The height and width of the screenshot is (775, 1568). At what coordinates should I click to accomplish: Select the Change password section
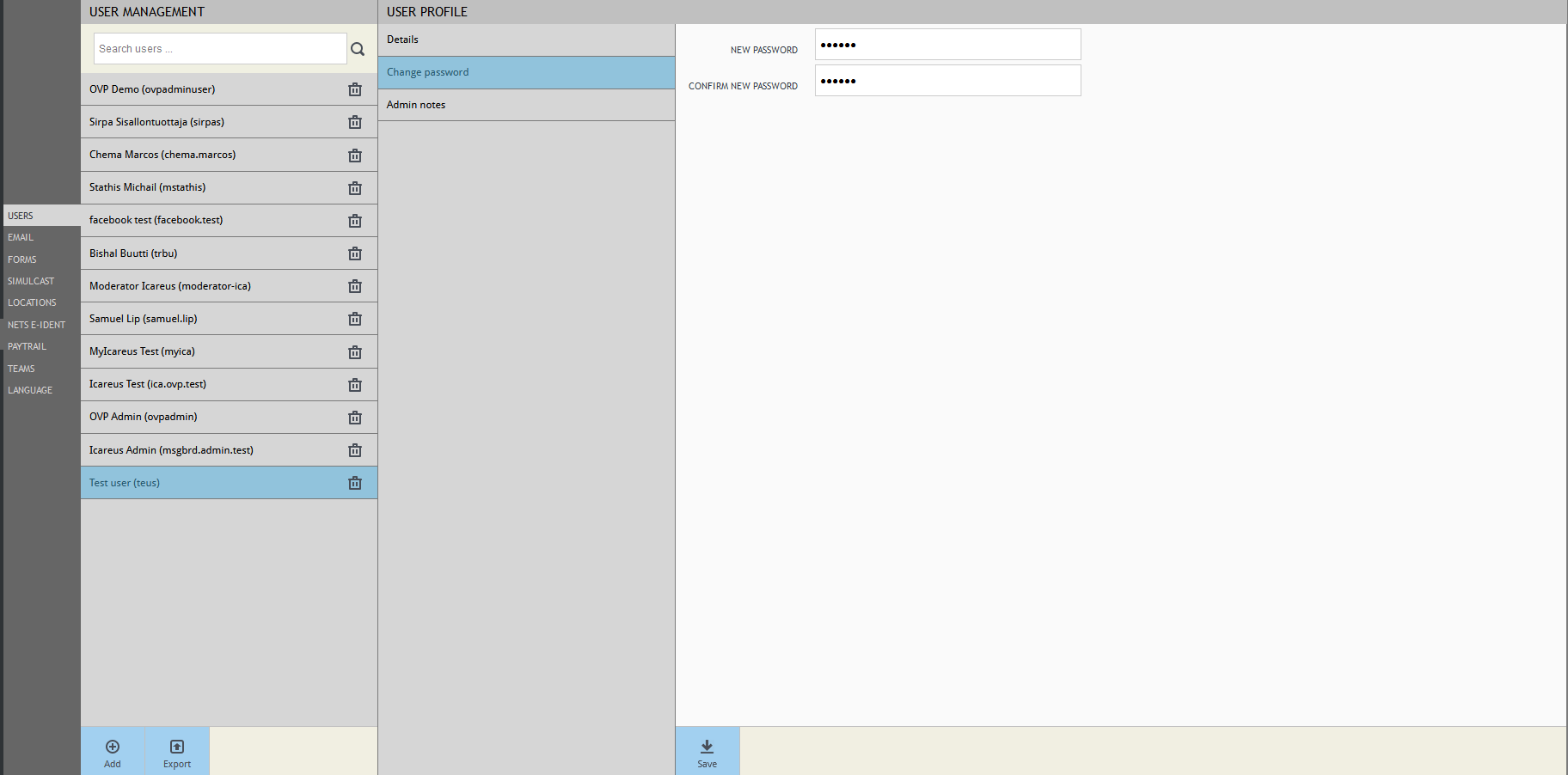coord(526,72)
